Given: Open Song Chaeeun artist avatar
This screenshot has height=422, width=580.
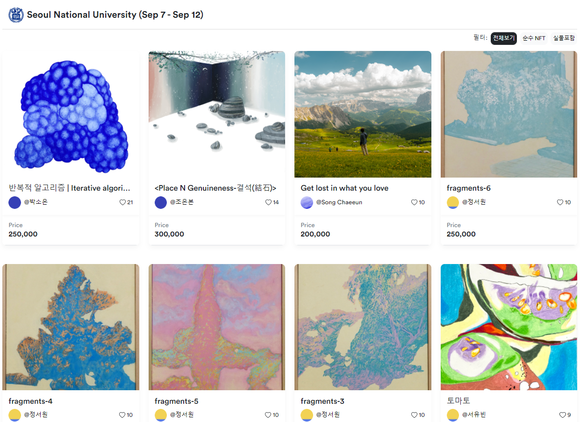Looking at the screenshot, I should [307, 202].
